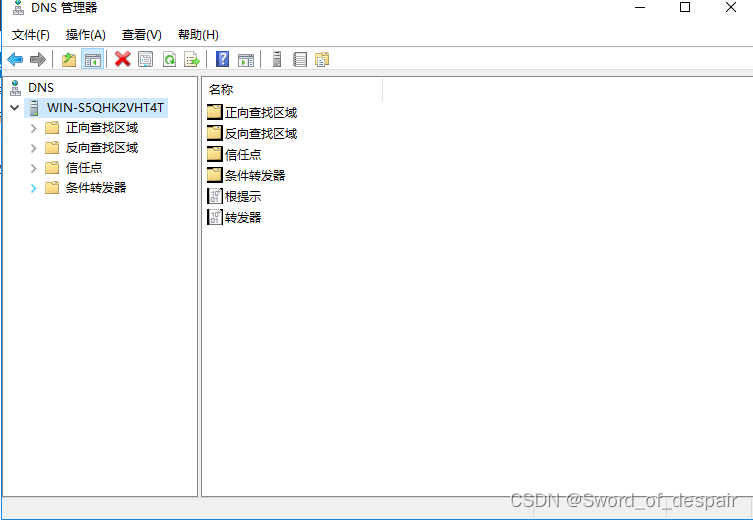Select 反向查找区域 folder in right pane
753x520 pixels.
pyautogui.click(x=252, y=133)
